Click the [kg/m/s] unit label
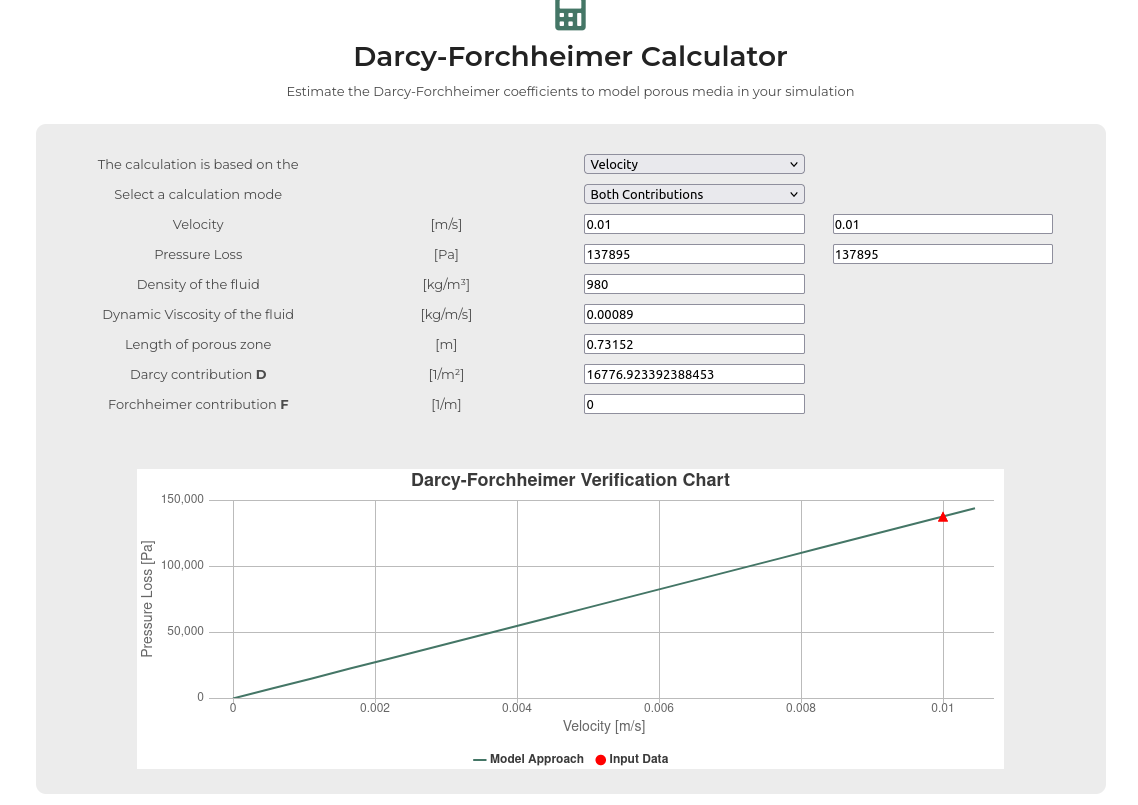 click(x=446, y=314)
